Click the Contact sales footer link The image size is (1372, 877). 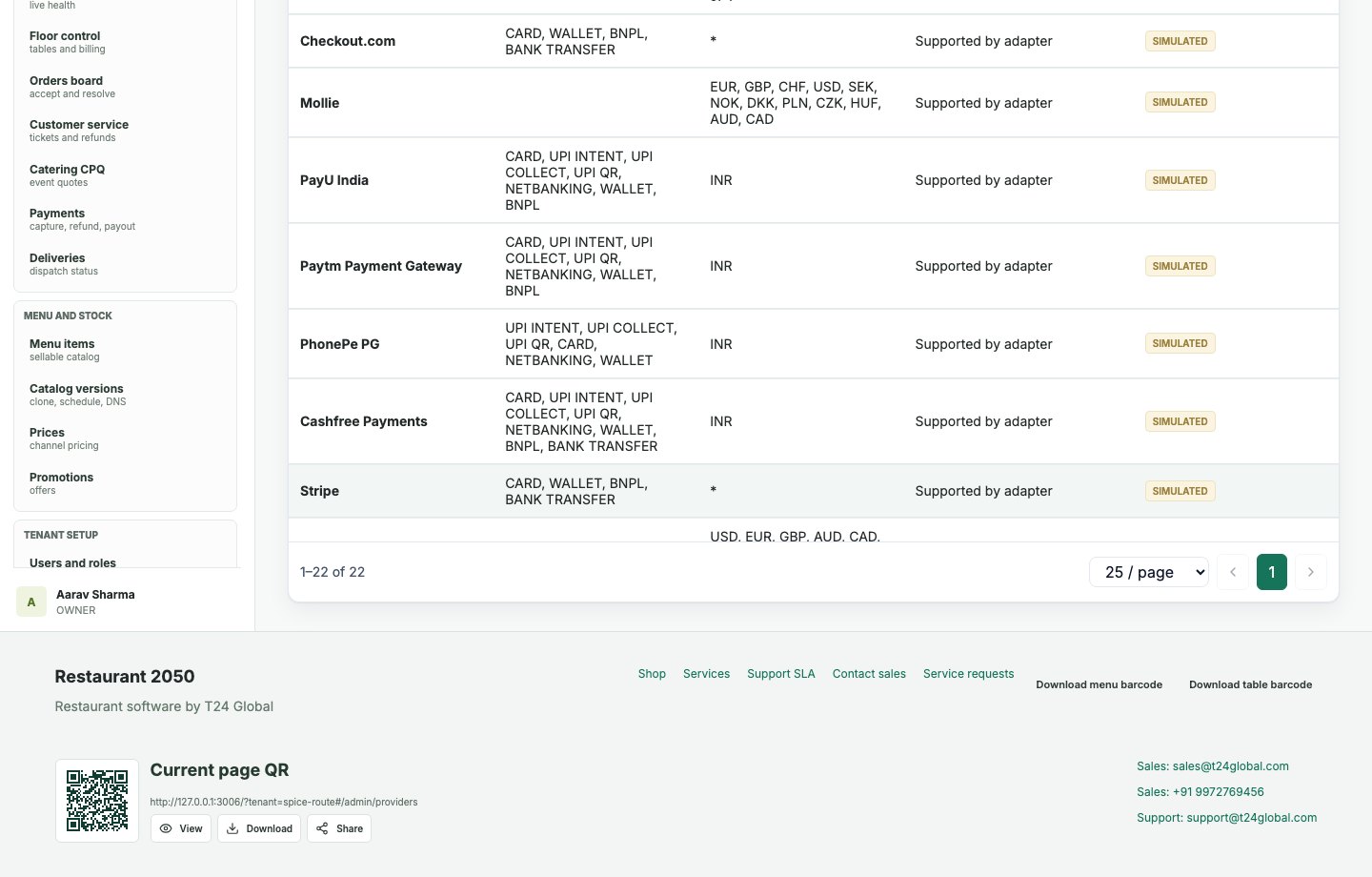pos(869,674)
